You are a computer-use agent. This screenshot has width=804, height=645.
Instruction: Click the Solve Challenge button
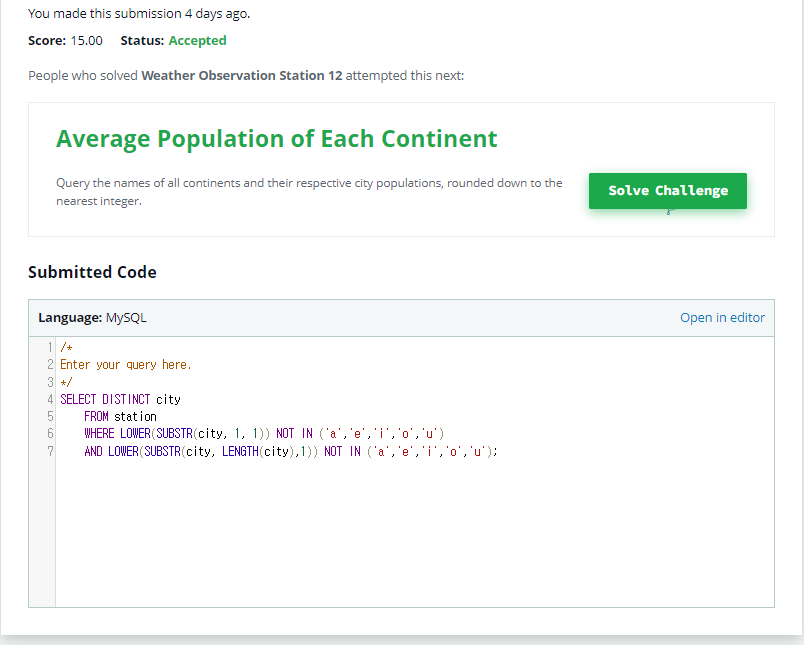click(668, 191)
